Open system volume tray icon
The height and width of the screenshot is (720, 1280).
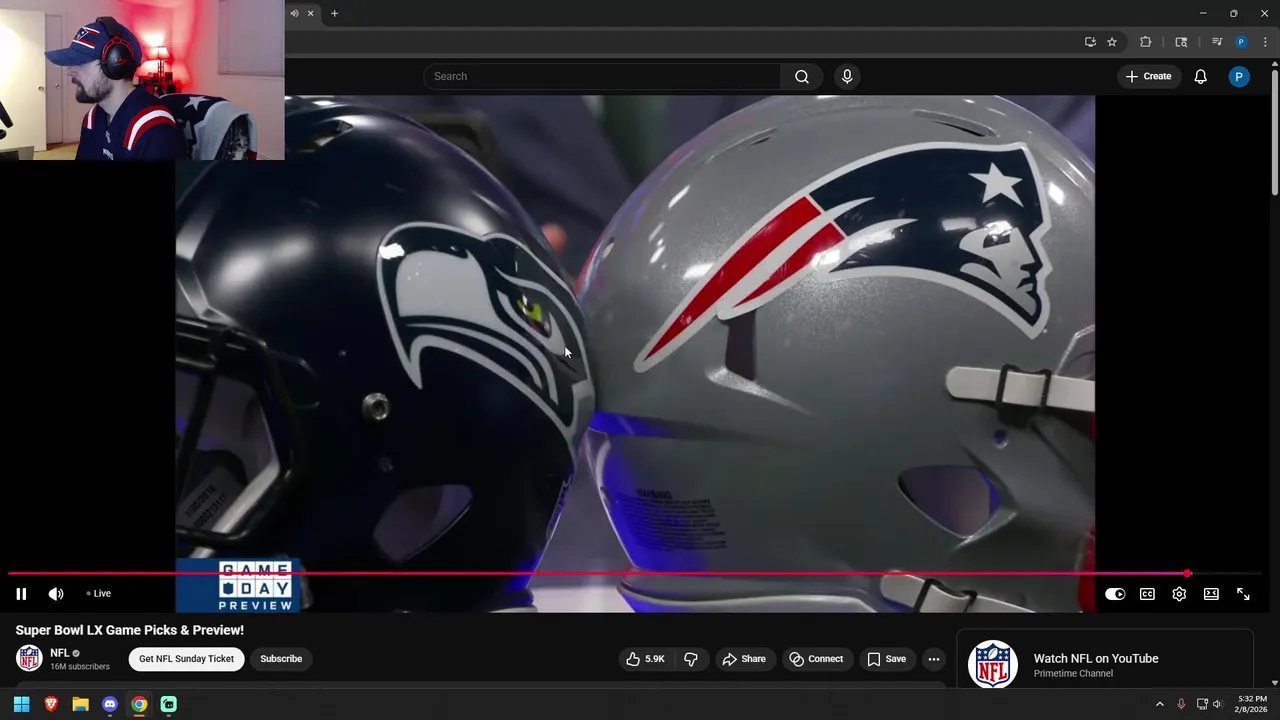[1217, 704]
